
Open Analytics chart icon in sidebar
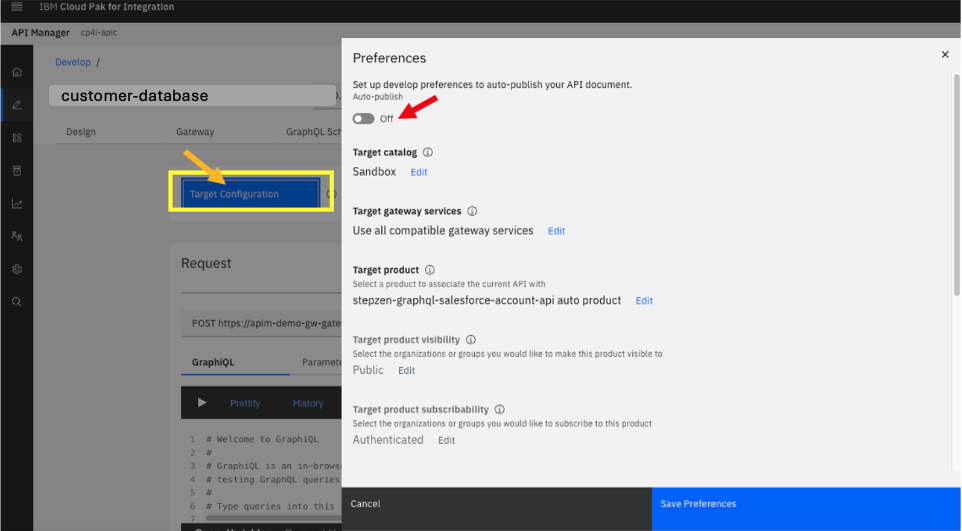pos(16,204)
